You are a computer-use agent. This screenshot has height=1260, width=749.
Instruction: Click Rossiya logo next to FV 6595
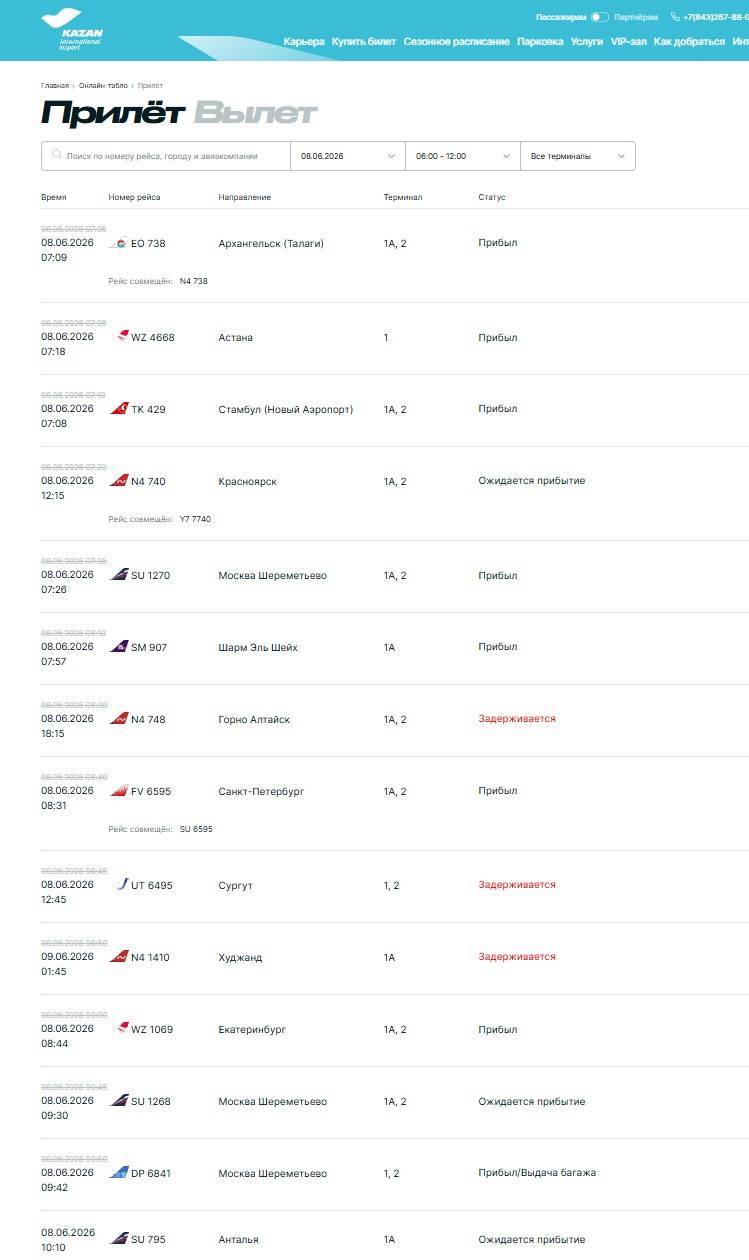[x=119, y=791]
